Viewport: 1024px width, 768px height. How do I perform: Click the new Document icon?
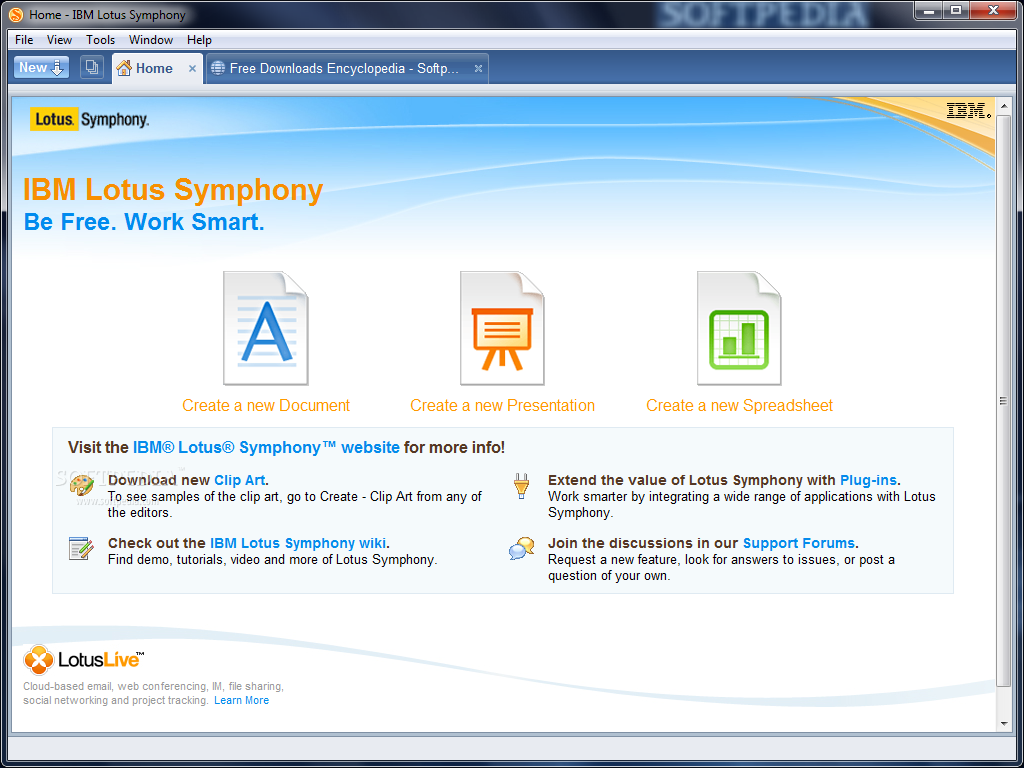click(266, 328)
